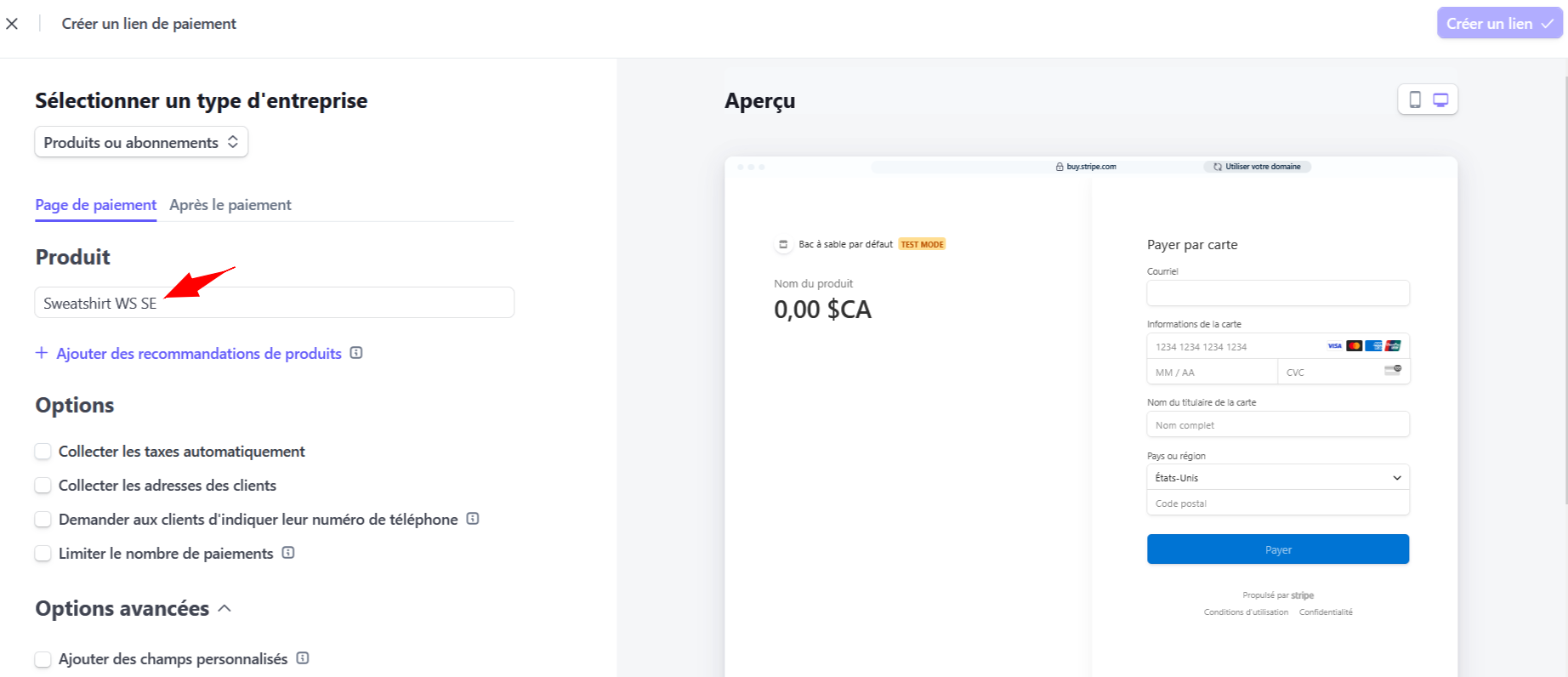This screenshot has width=1568, height=677.
Task: Switch preview to mobile view
Action: click(x=1415, y=100)
